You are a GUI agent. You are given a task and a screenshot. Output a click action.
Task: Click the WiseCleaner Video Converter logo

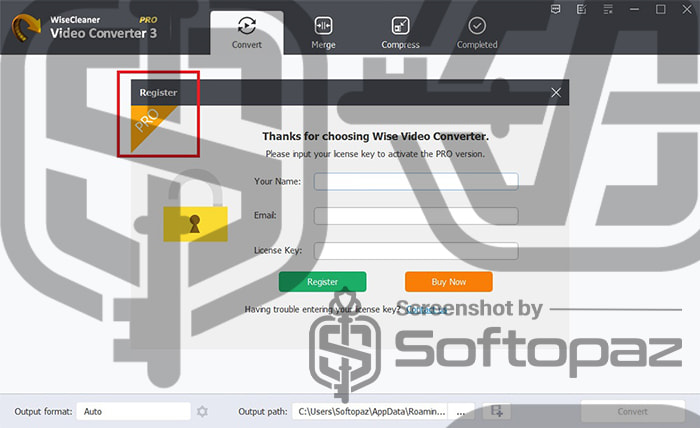26,28
